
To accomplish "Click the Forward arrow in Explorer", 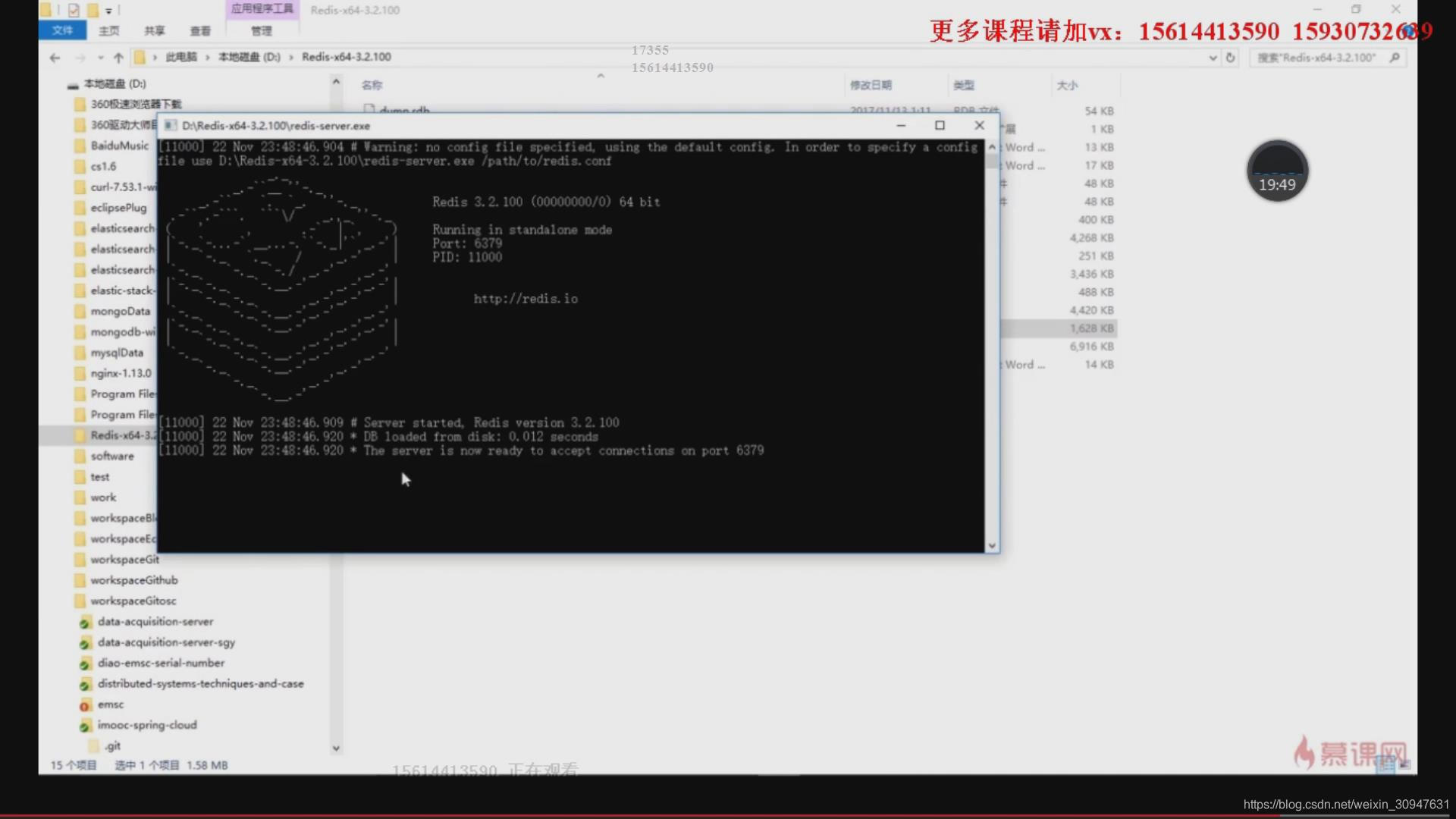I will coord(80,58).
